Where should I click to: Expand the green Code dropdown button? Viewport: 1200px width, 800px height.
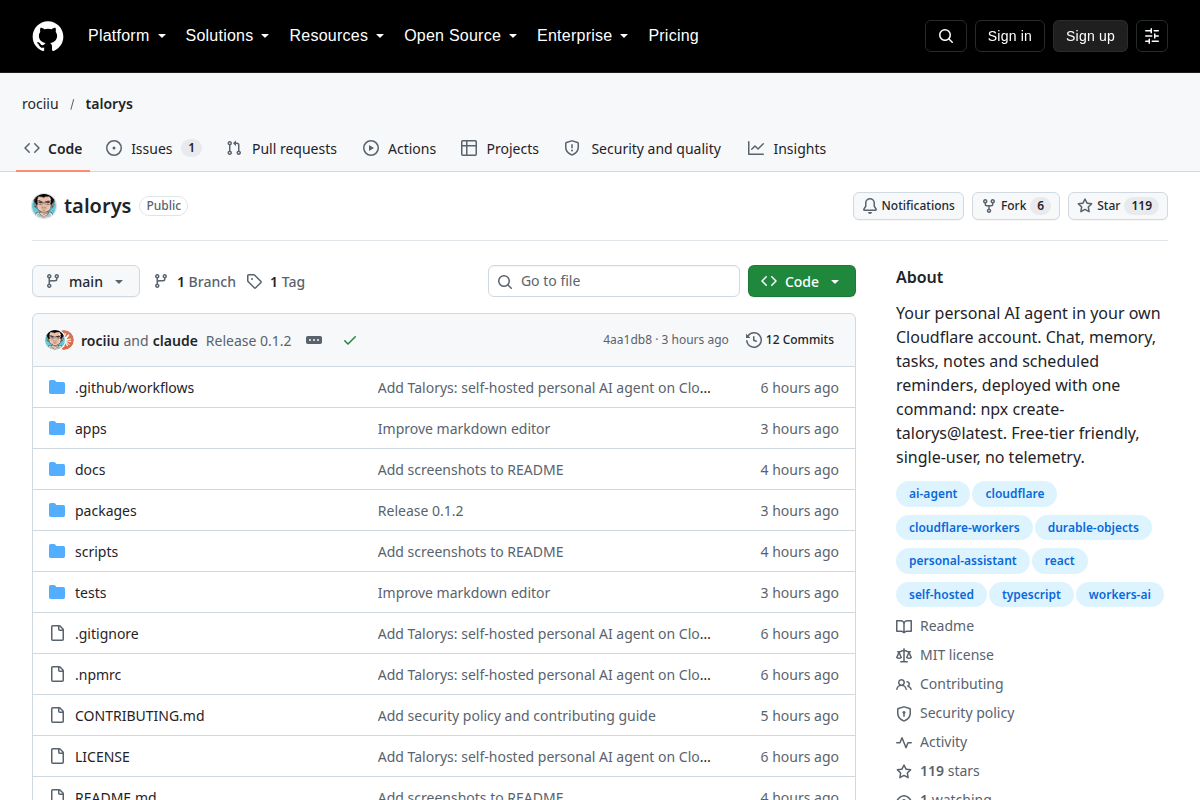pos(802,282)
